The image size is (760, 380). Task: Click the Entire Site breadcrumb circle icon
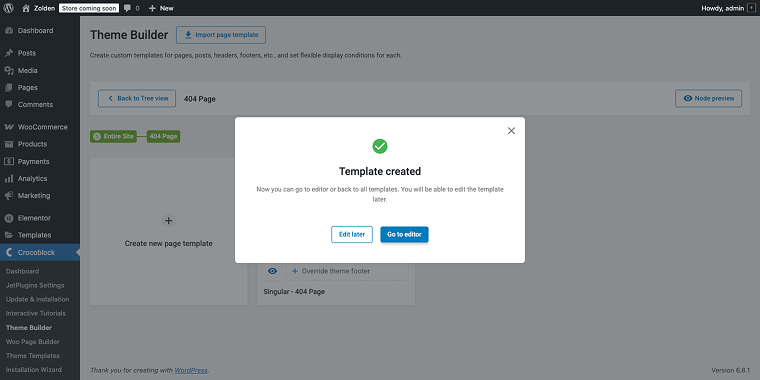[96, 137]
